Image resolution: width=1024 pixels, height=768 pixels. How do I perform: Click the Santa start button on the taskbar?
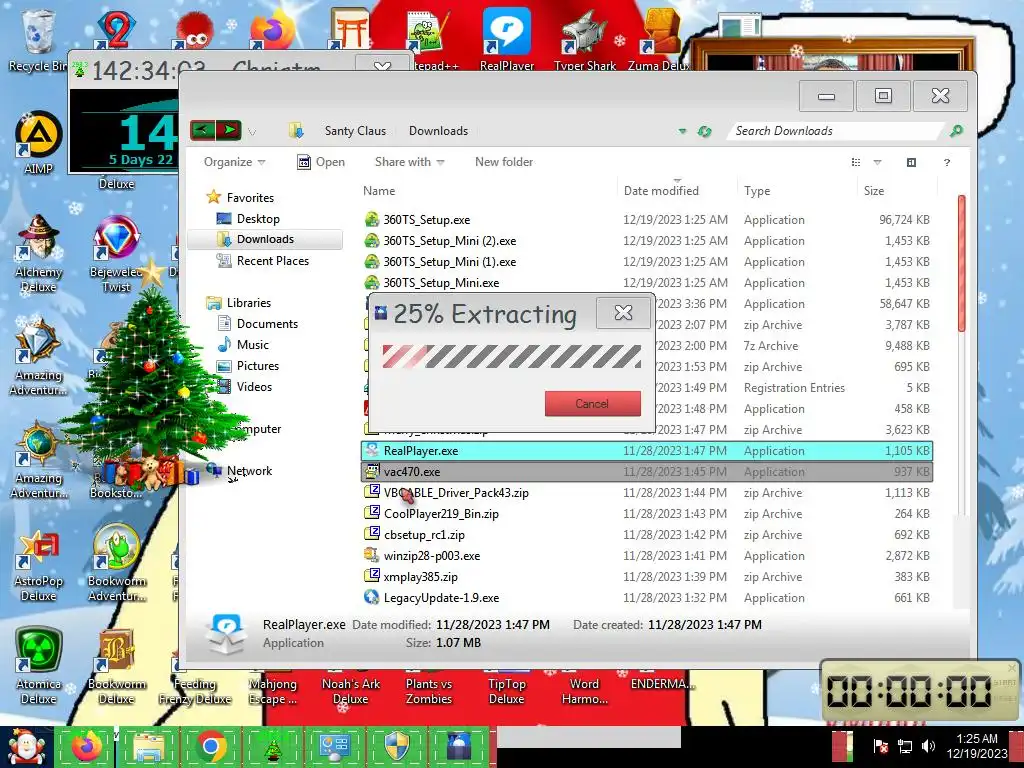[26, 747]
